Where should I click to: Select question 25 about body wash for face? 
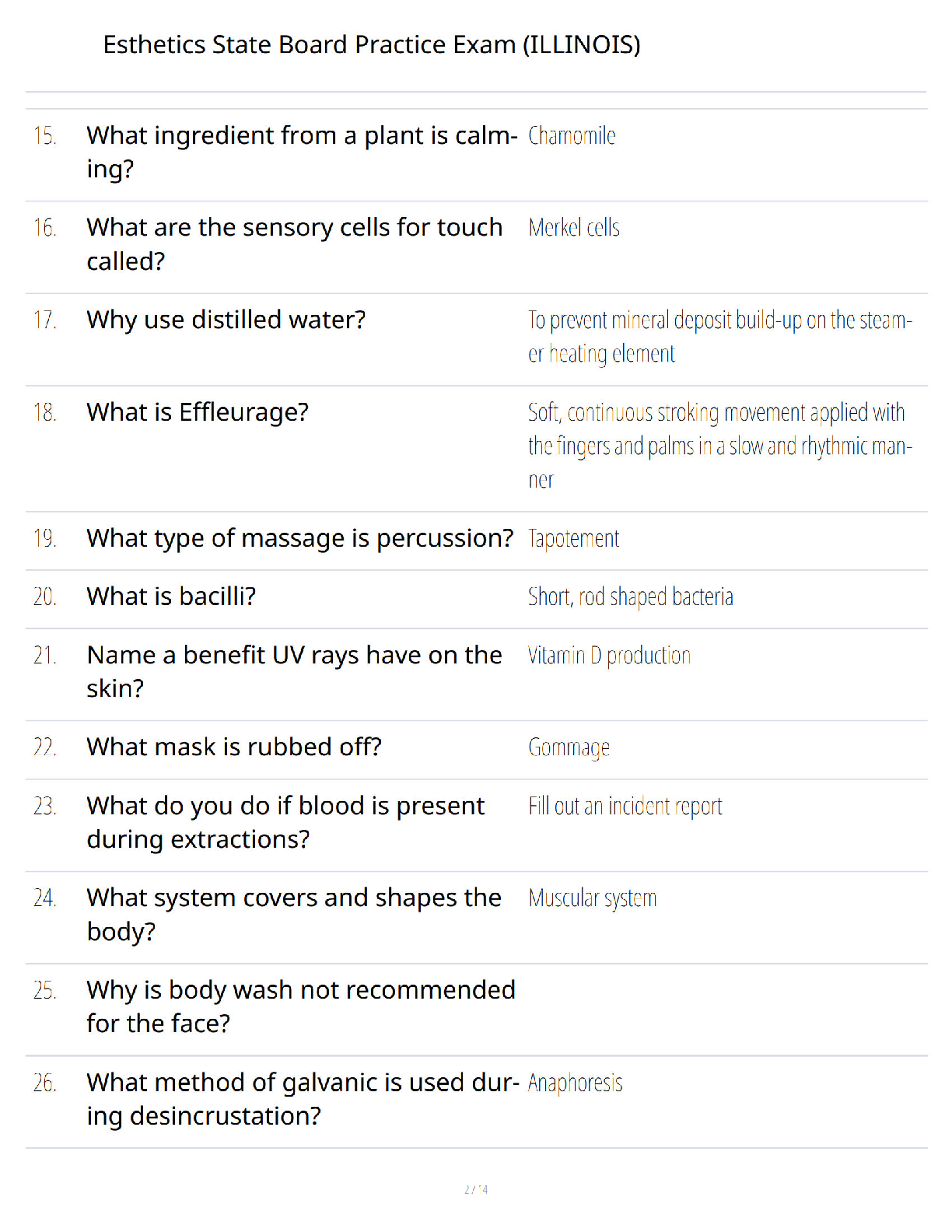pyautogui.click(x=301, y=1006)
